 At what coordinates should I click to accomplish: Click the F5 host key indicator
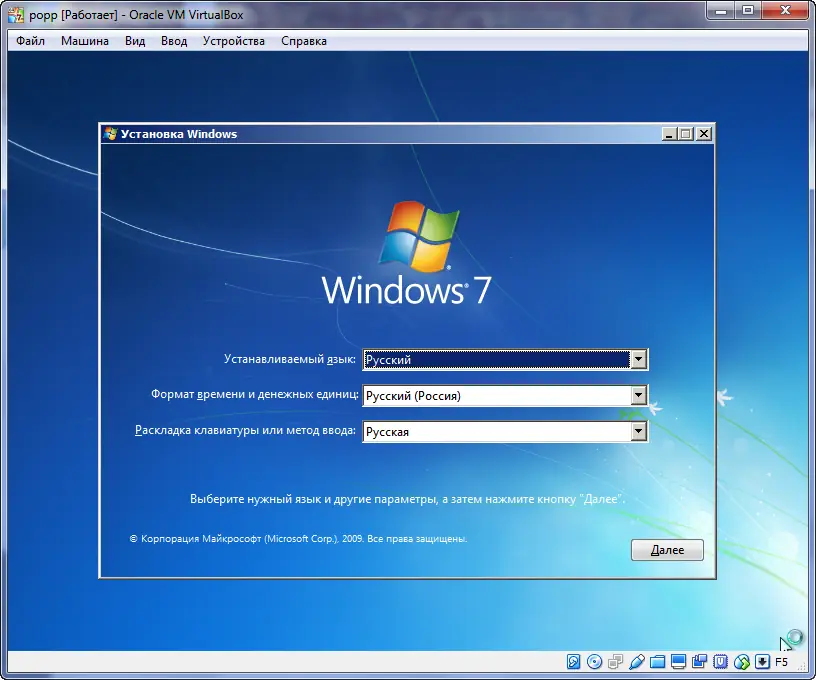click(x=781, y=662)
